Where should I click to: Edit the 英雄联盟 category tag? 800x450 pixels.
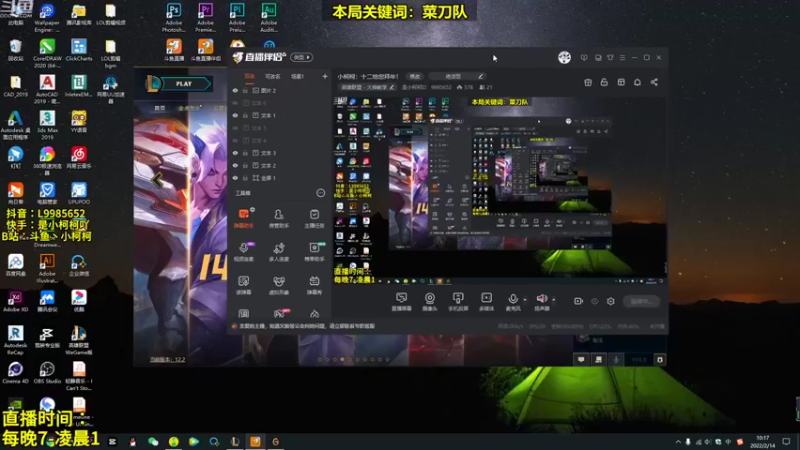(x=367, y=87)
